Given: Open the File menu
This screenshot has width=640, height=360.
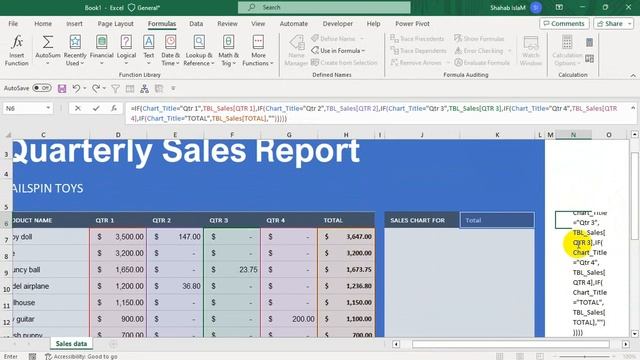Looking at the screenshot, I should pyautogui.click(x=13, y=24).
